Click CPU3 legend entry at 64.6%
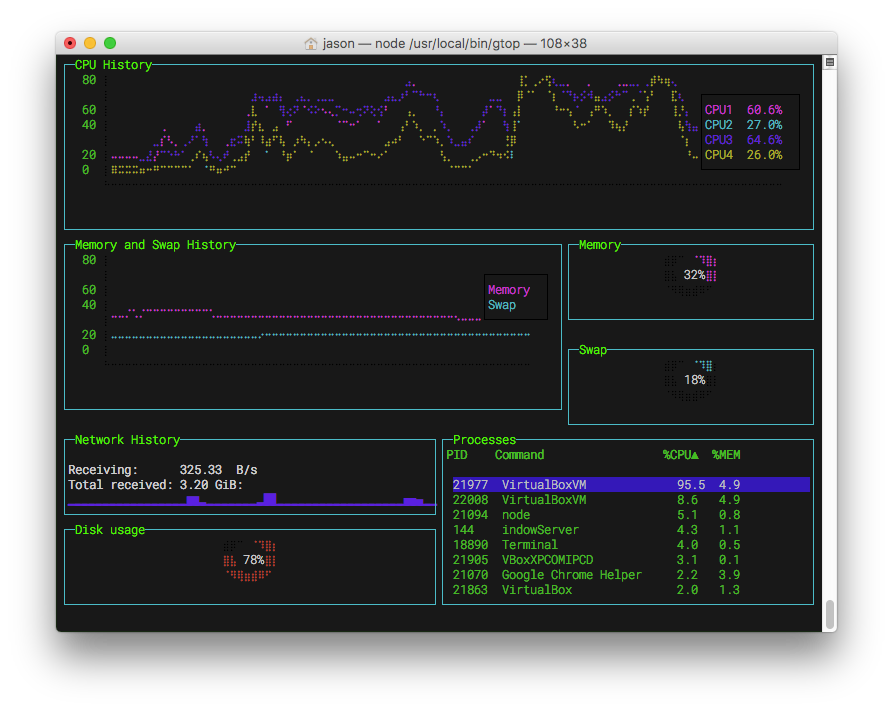 [x=743, y=140]
